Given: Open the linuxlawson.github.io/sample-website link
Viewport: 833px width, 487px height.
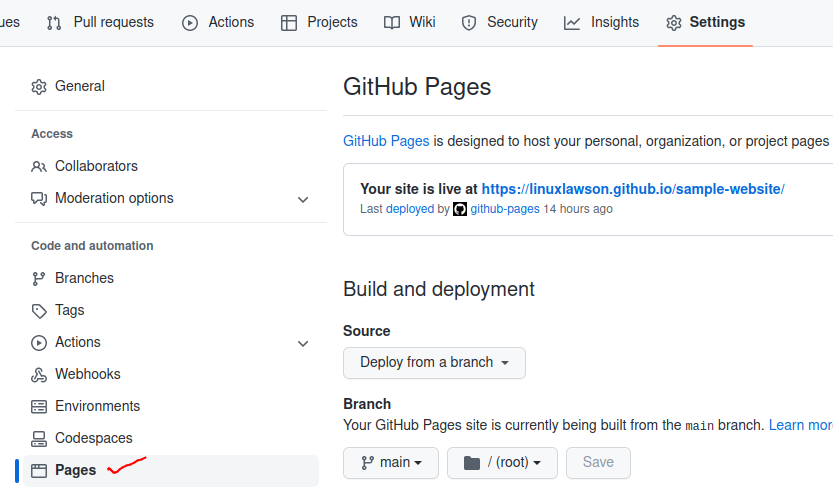Looking at the screenshot, I should [633, 189].
